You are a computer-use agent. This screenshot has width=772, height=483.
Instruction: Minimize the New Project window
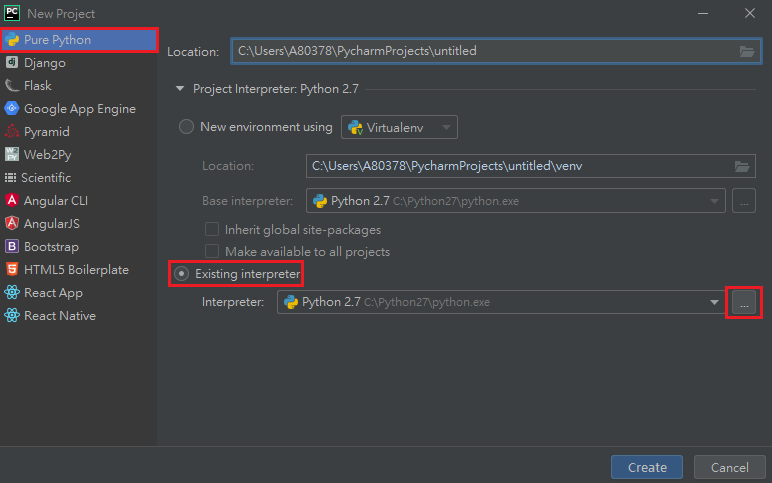point(703,13)
